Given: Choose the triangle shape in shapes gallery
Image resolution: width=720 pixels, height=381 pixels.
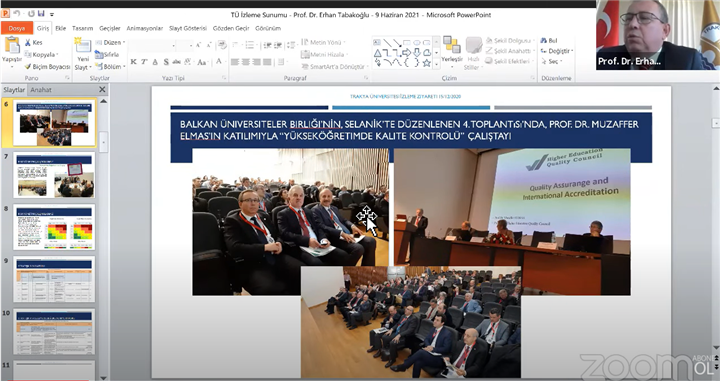Looking at the screenshot, I should tap(377, 53).
